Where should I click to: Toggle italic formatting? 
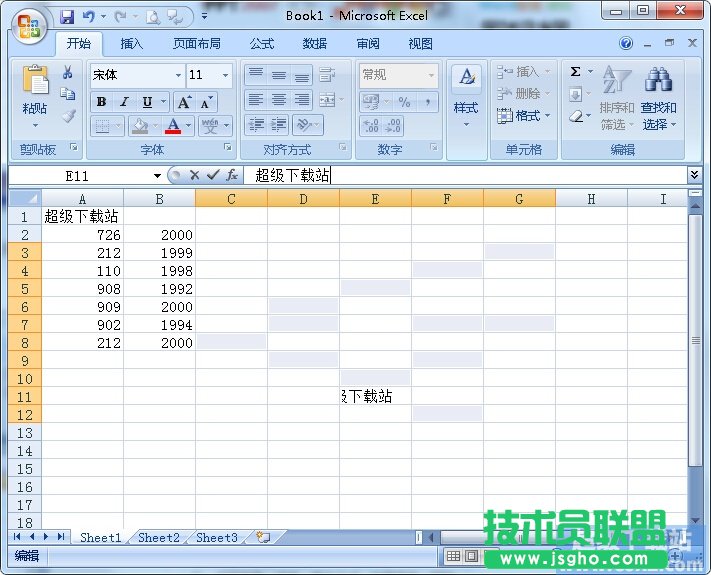(124, 102)
